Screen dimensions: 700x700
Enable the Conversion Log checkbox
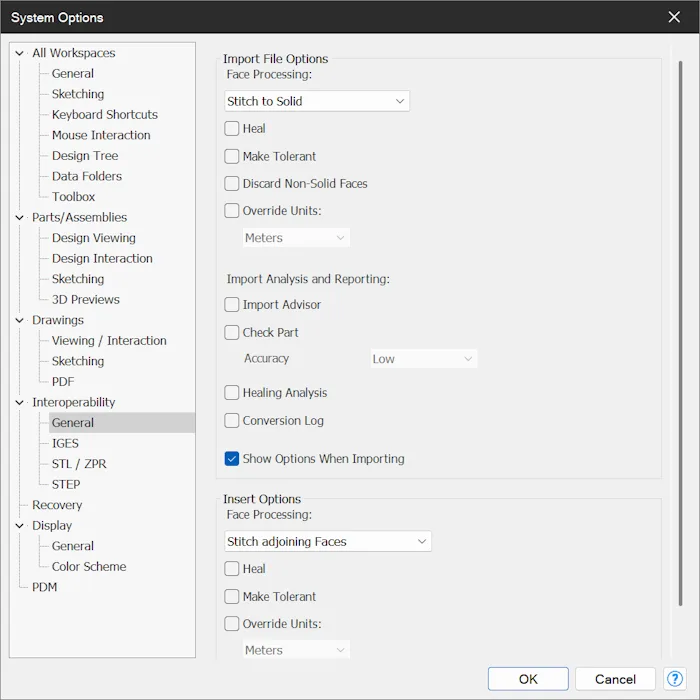pyautogui.click(x=231, y=421)
